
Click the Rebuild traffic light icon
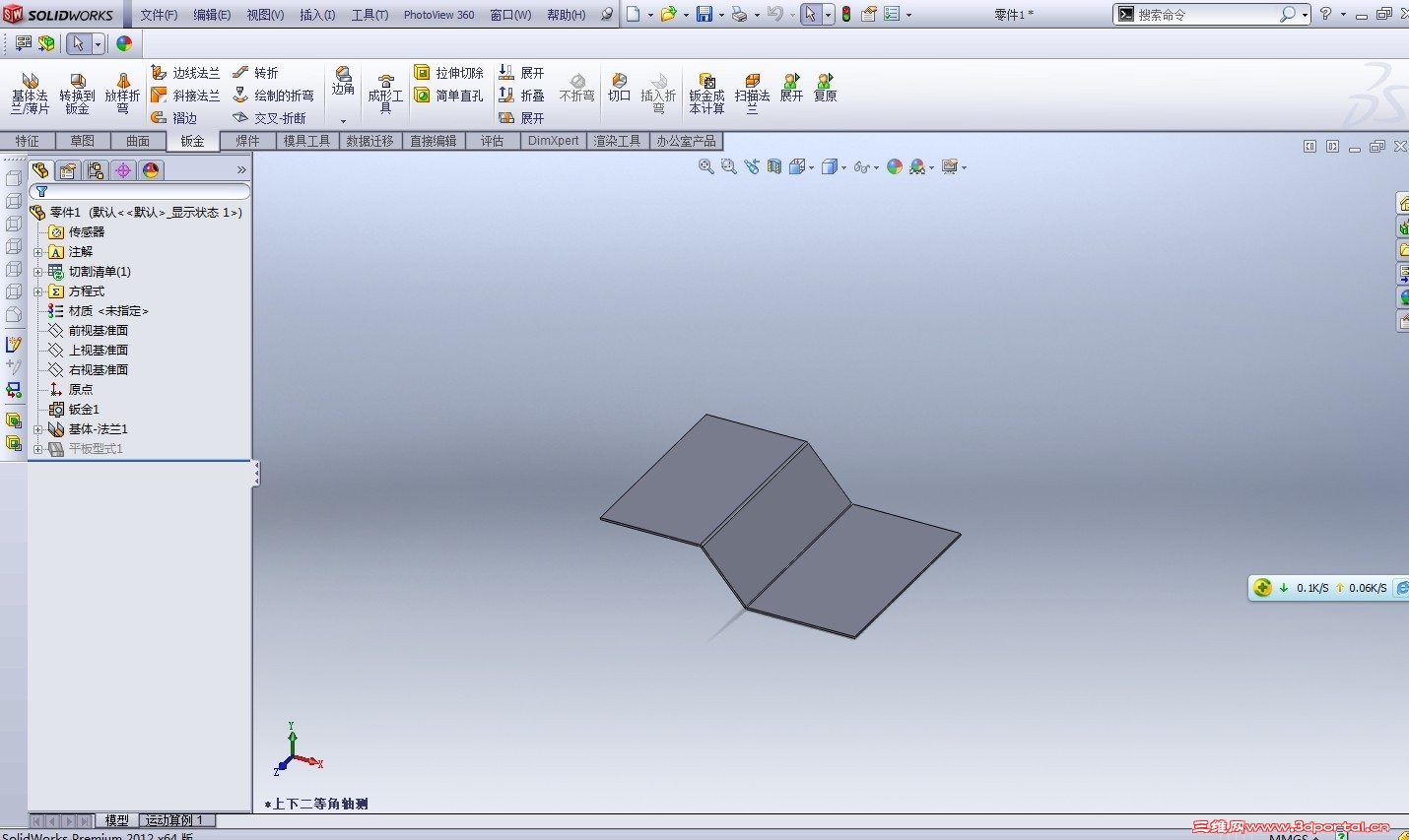tap(845, 15)
